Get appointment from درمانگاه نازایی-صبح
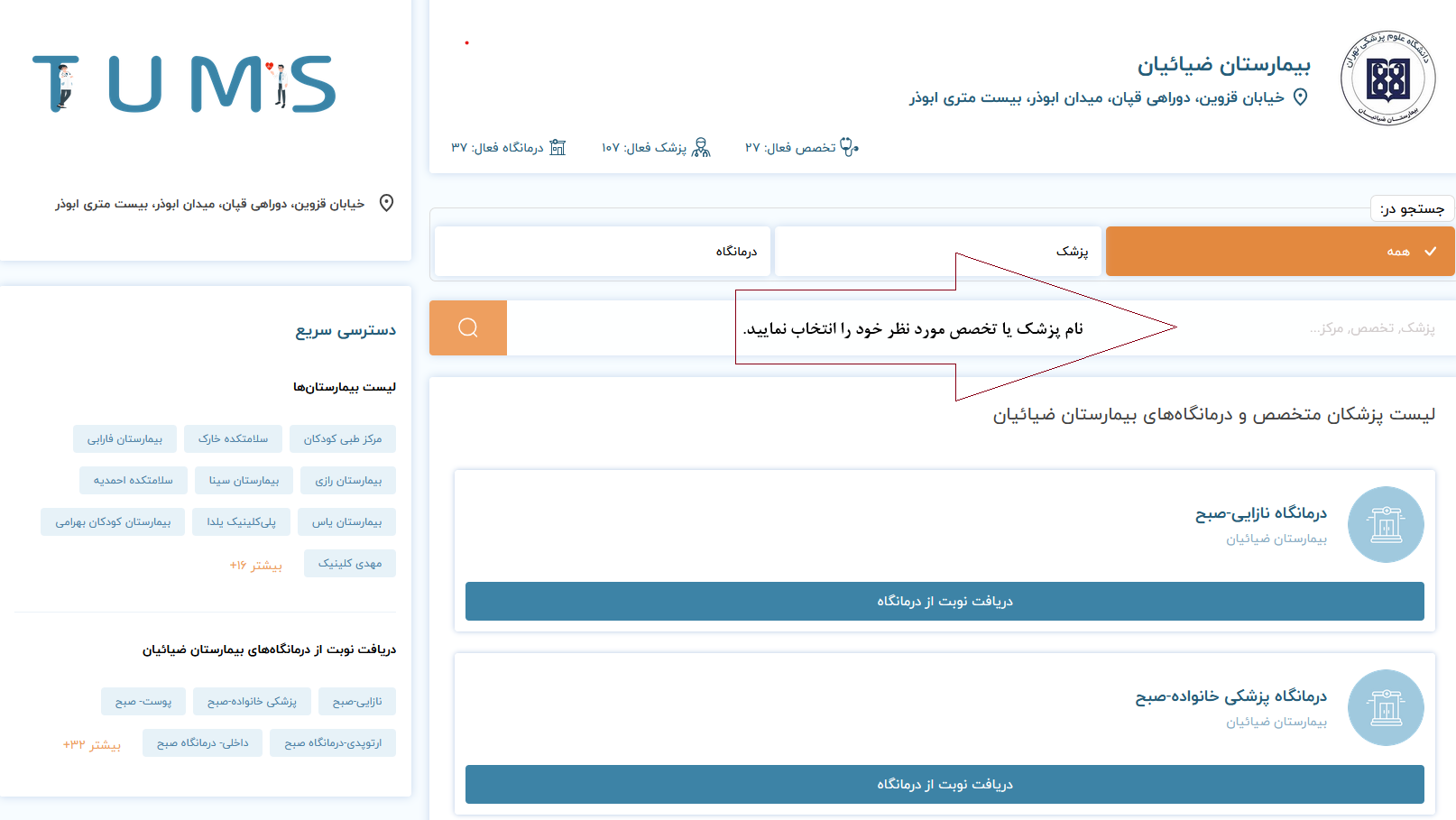 pos(945,602)
